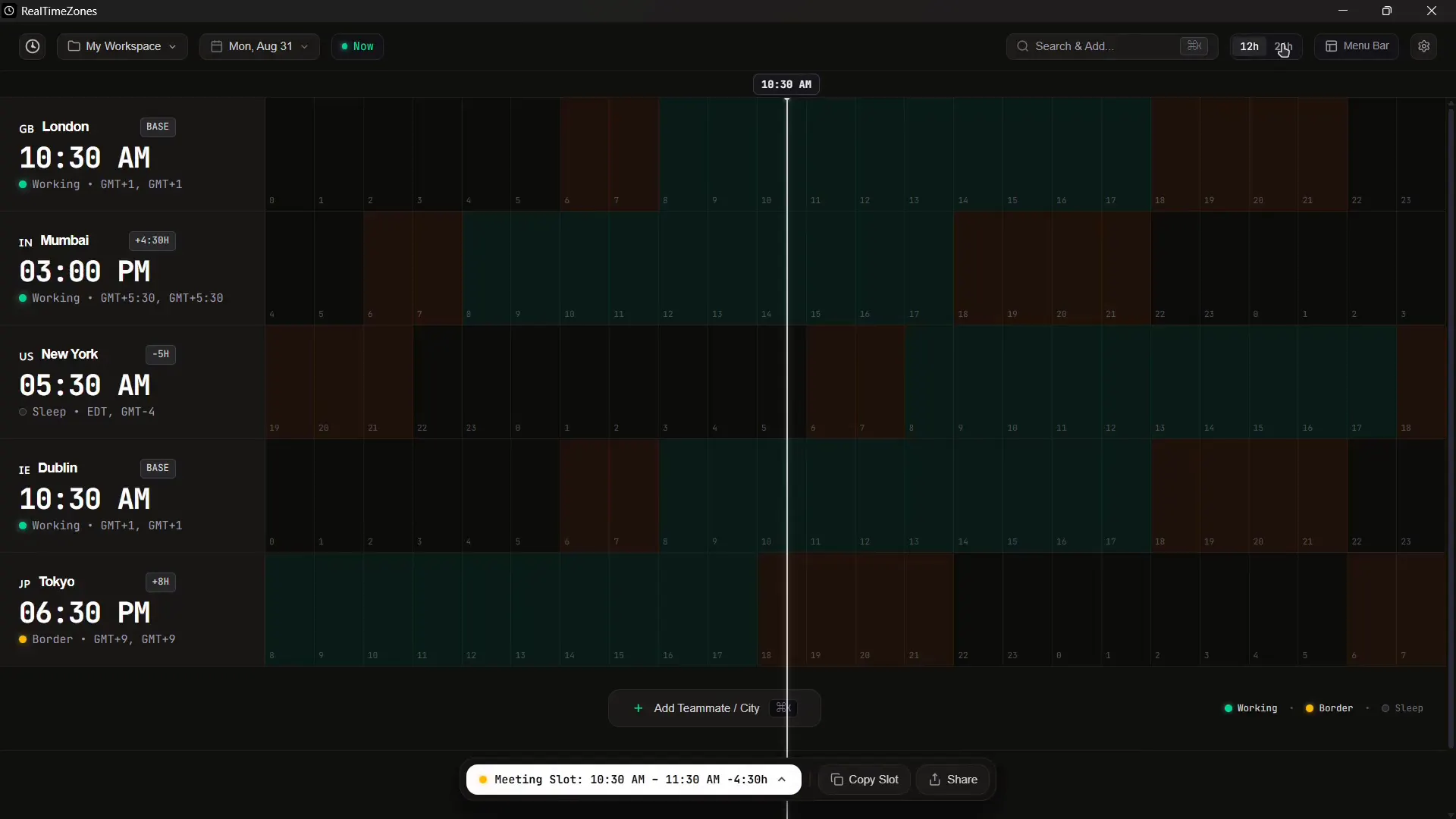Click the green Working dot in London status

pos(23,184)
